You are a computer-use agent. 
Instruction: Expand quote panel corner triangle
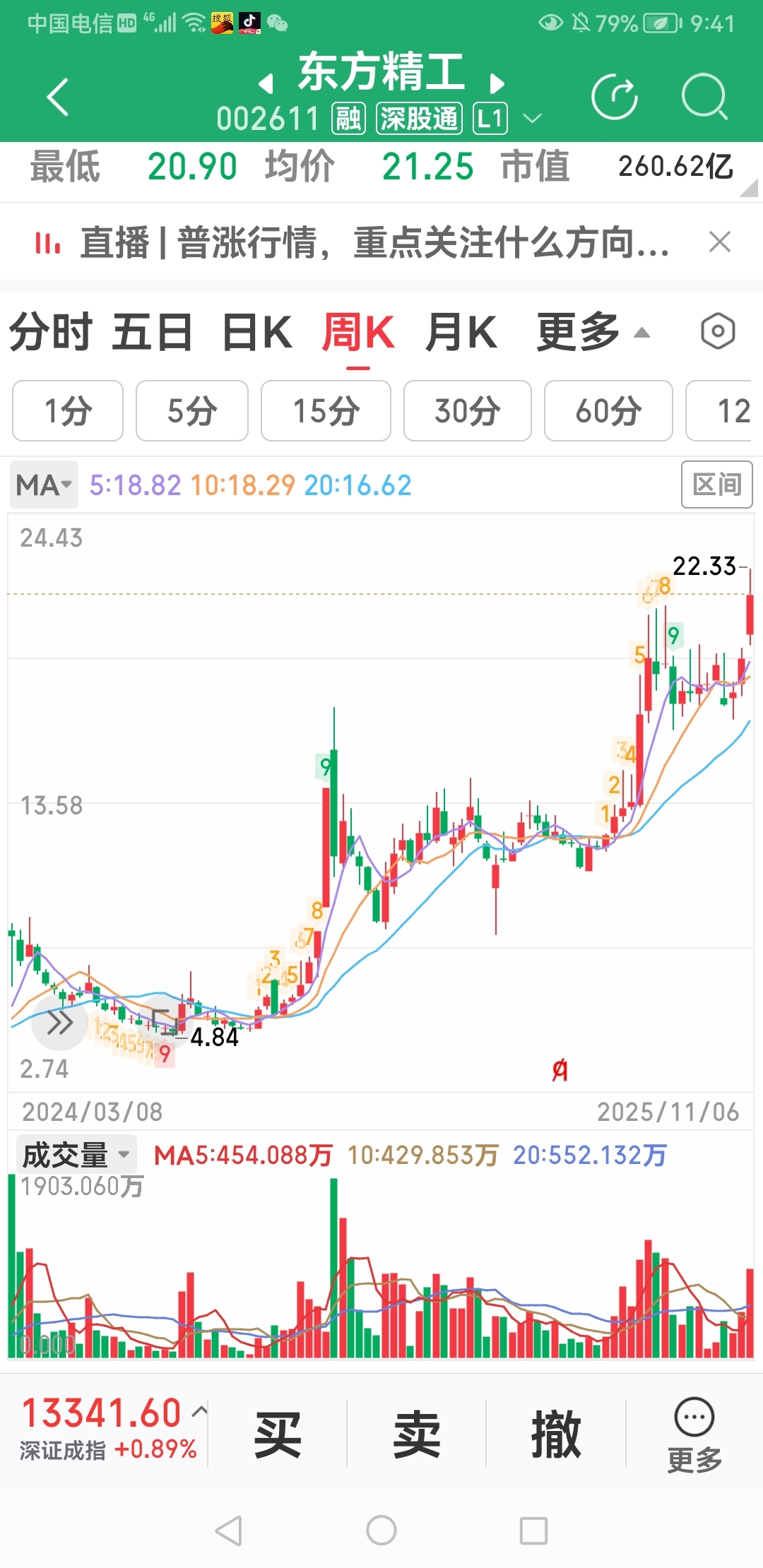click(x=749, y=188)
